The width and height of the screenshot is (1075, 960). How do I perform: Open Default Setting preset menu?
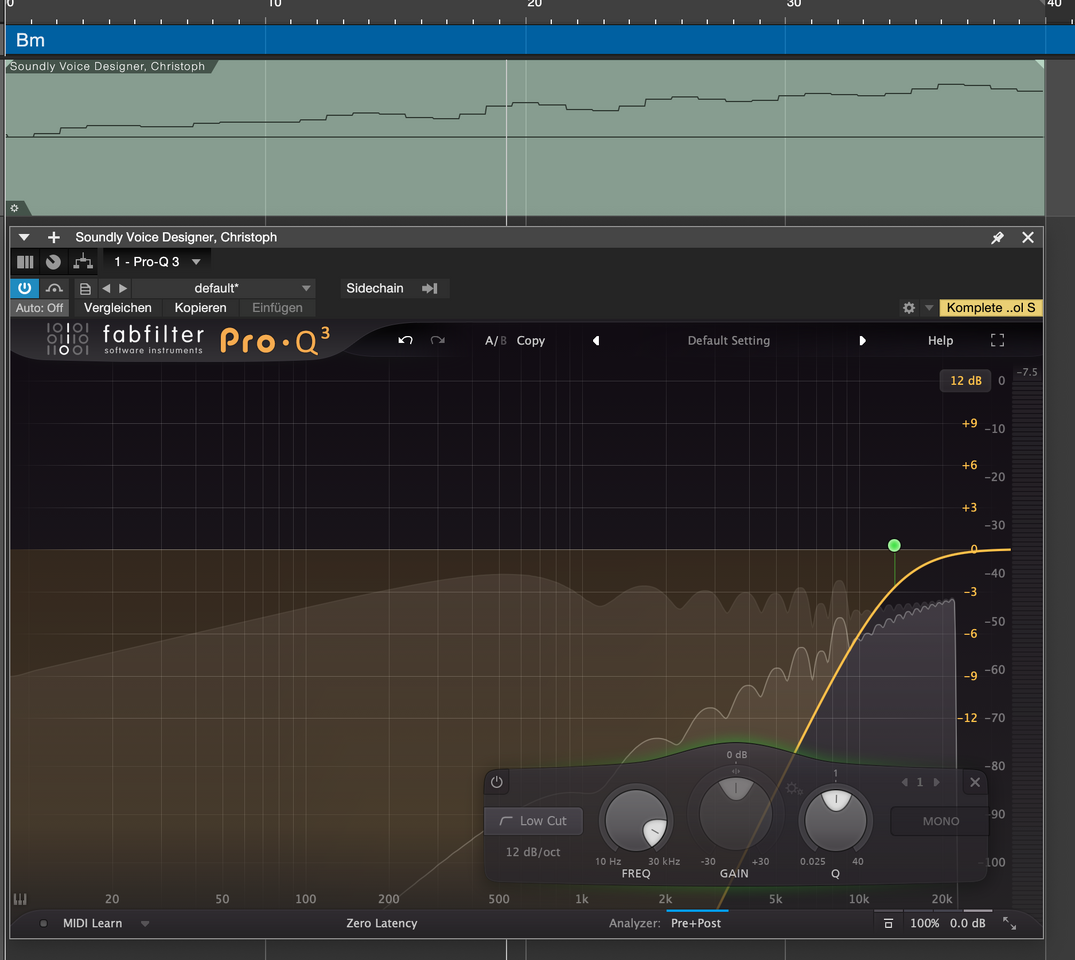pyautogui.click(x=729, y=341)
